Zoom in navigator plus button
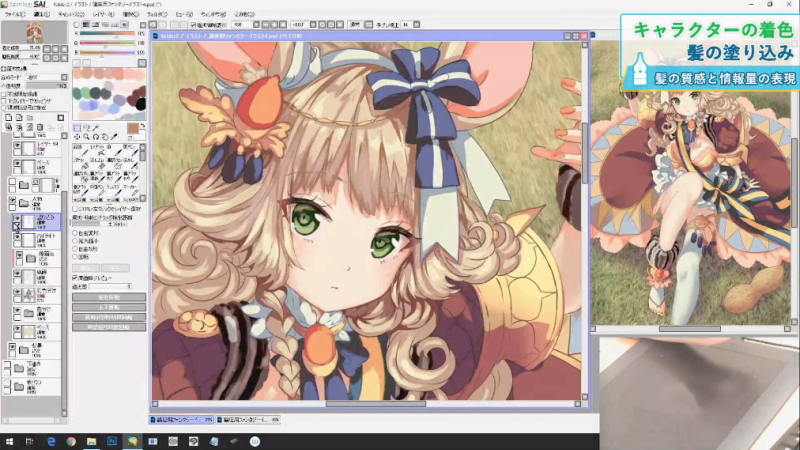 (x=55, y=49)
